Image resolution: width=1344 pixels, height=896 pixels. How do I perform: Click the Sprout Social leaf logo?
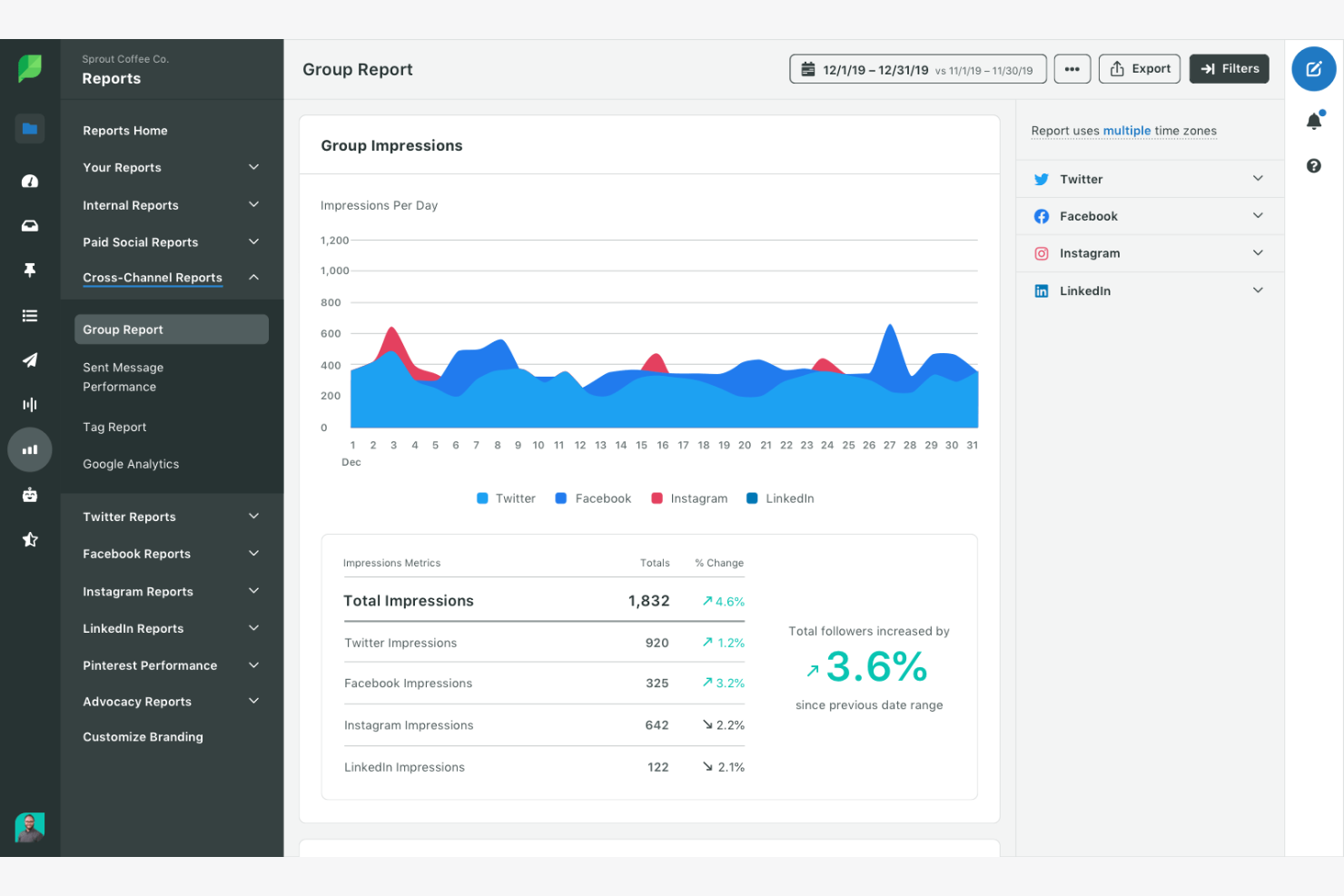[x=30, y=68]
